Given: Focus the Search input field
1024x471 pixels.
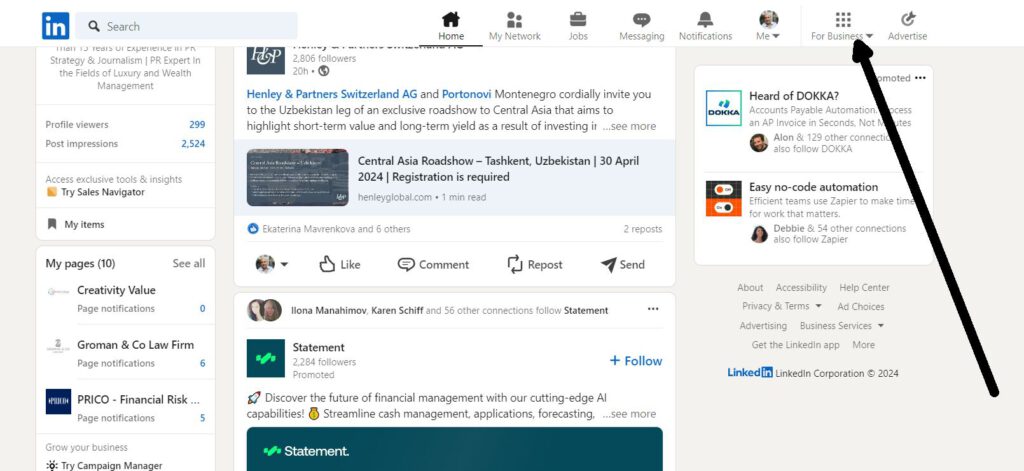Looking at the screenshot, I should coord(186,26).
